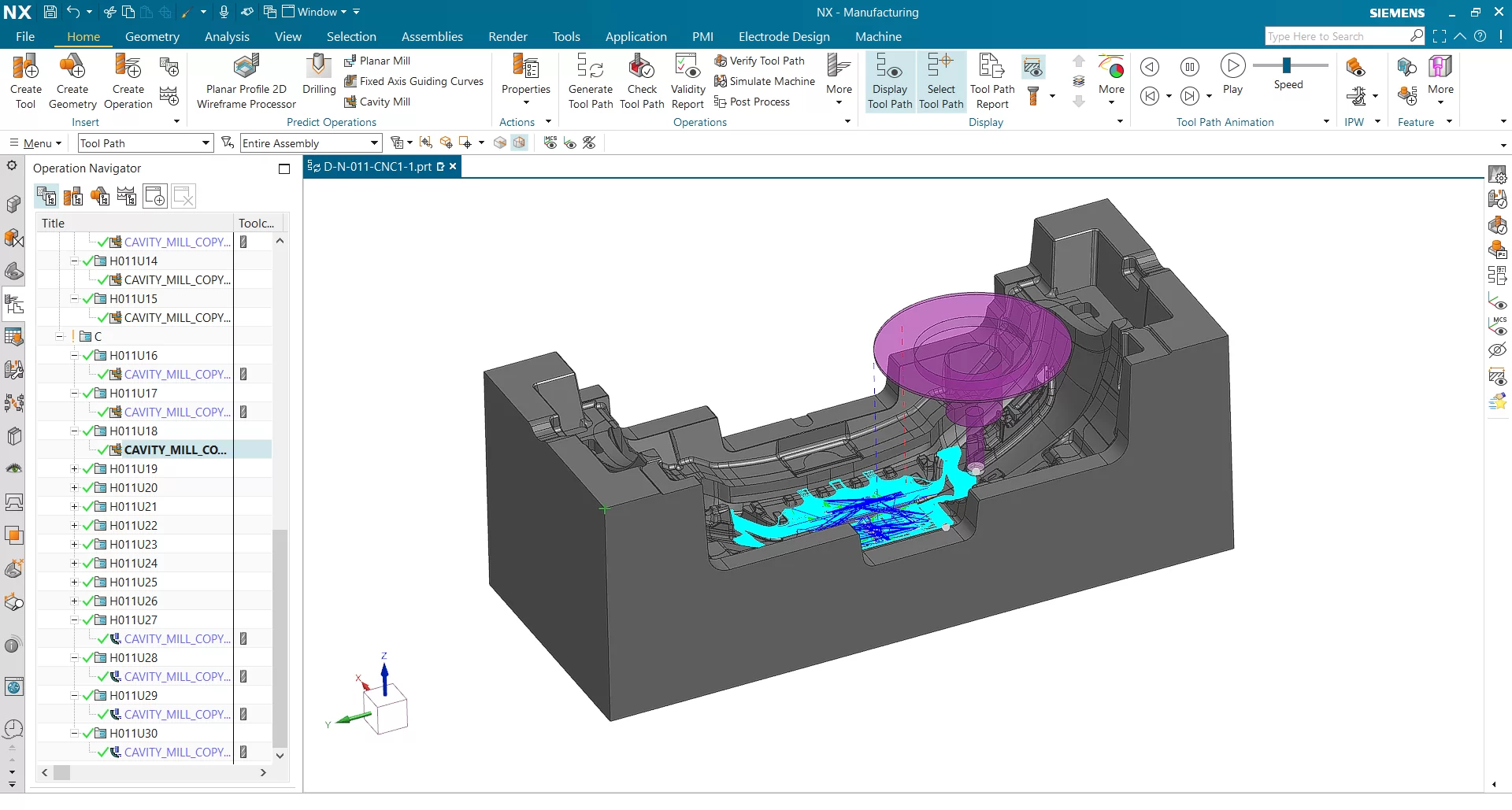The height and width of the screenshot is (810, 1512).
Task: Select the H011U30 program group
Action: click(133, 734)
